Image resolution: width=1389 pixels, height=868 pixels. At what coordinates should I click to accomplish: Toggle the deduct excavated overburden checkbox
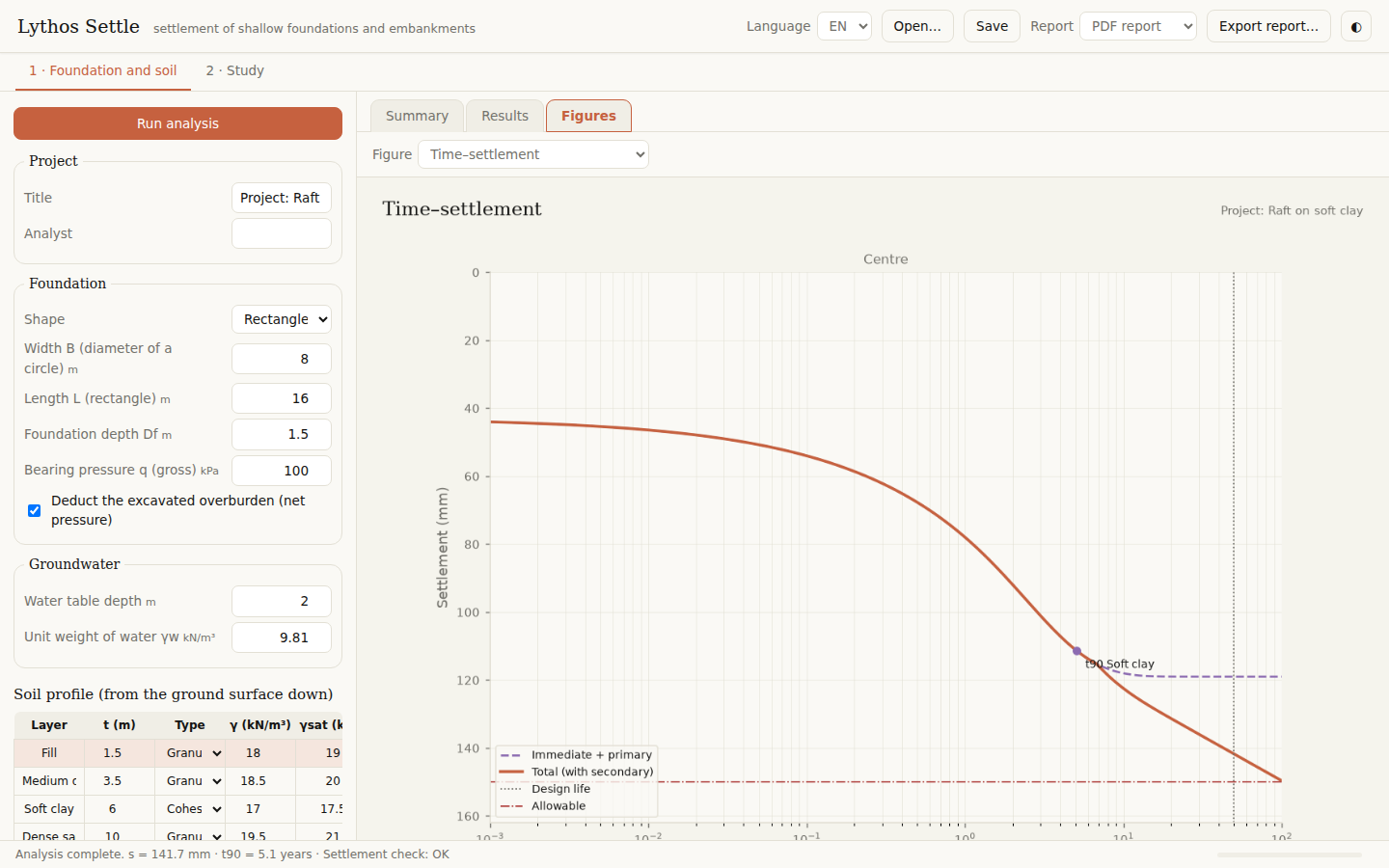(x=34, y=510)
